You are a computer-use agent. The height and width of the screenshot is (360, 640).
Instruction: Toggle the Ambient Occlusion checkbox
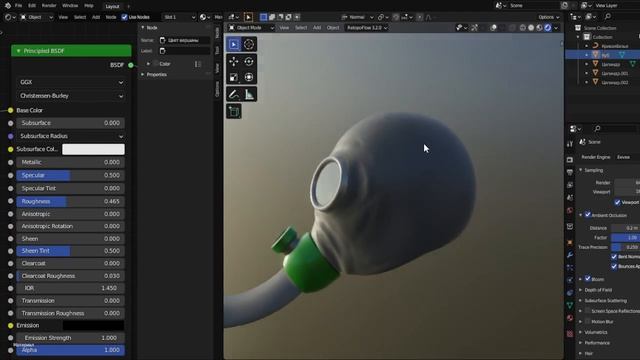pyautogui.click(x=588, y=214)
